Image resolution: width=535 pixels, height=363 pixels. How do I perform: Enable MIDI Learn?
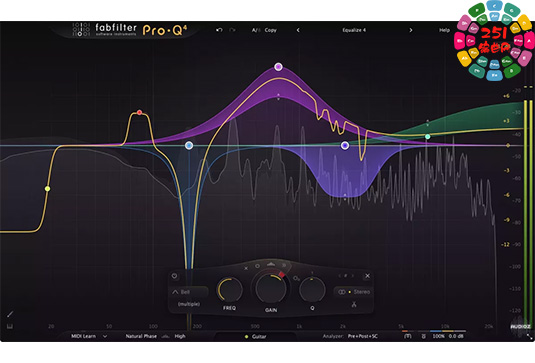83,336
